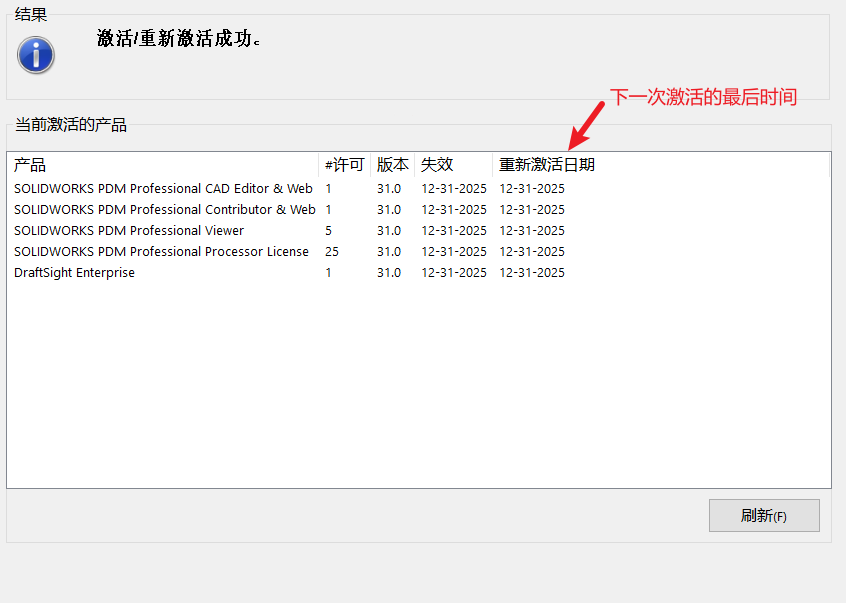Select the DraftSight Enterprise row

pyautogui.click(x=74, y=272)
